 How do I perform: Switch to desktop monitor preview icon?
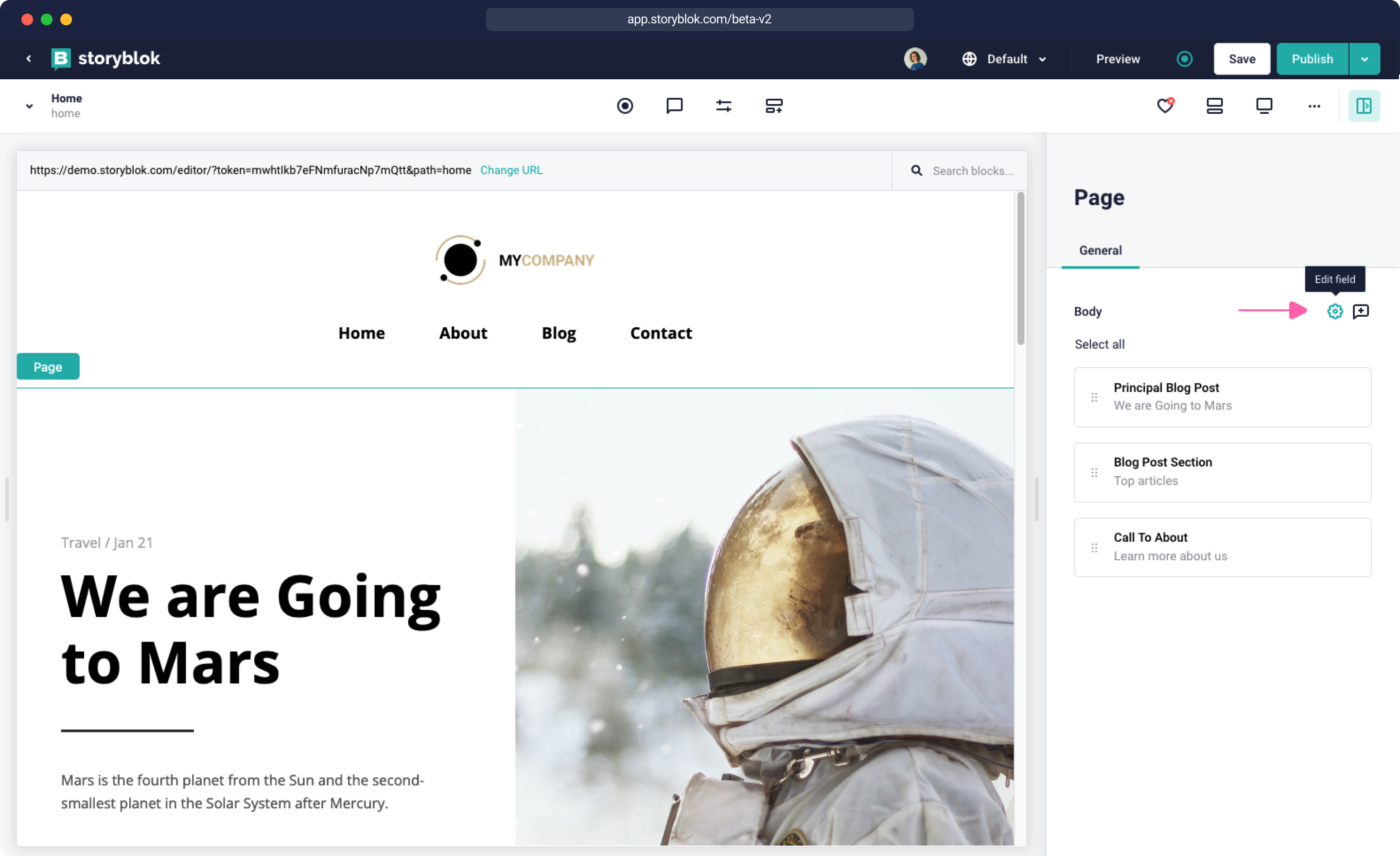1263,106
